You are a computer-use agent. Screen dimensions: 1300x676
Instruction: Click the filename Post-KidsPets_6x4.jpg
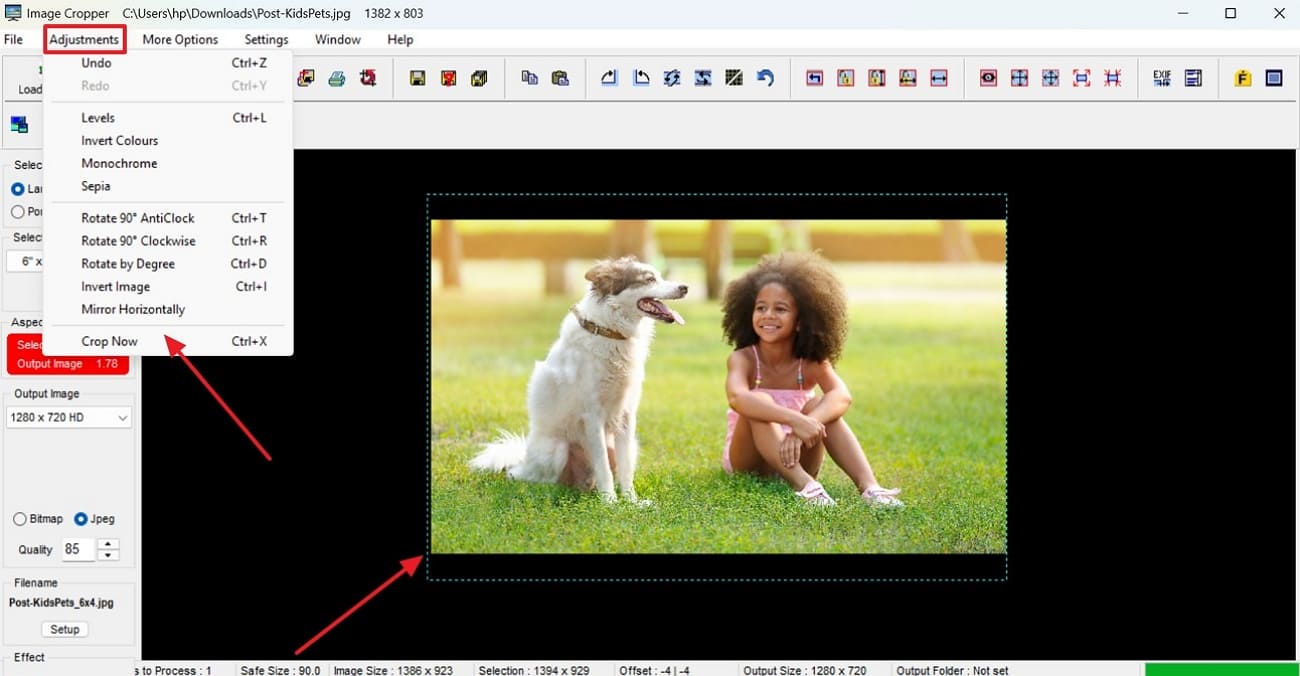61,603
